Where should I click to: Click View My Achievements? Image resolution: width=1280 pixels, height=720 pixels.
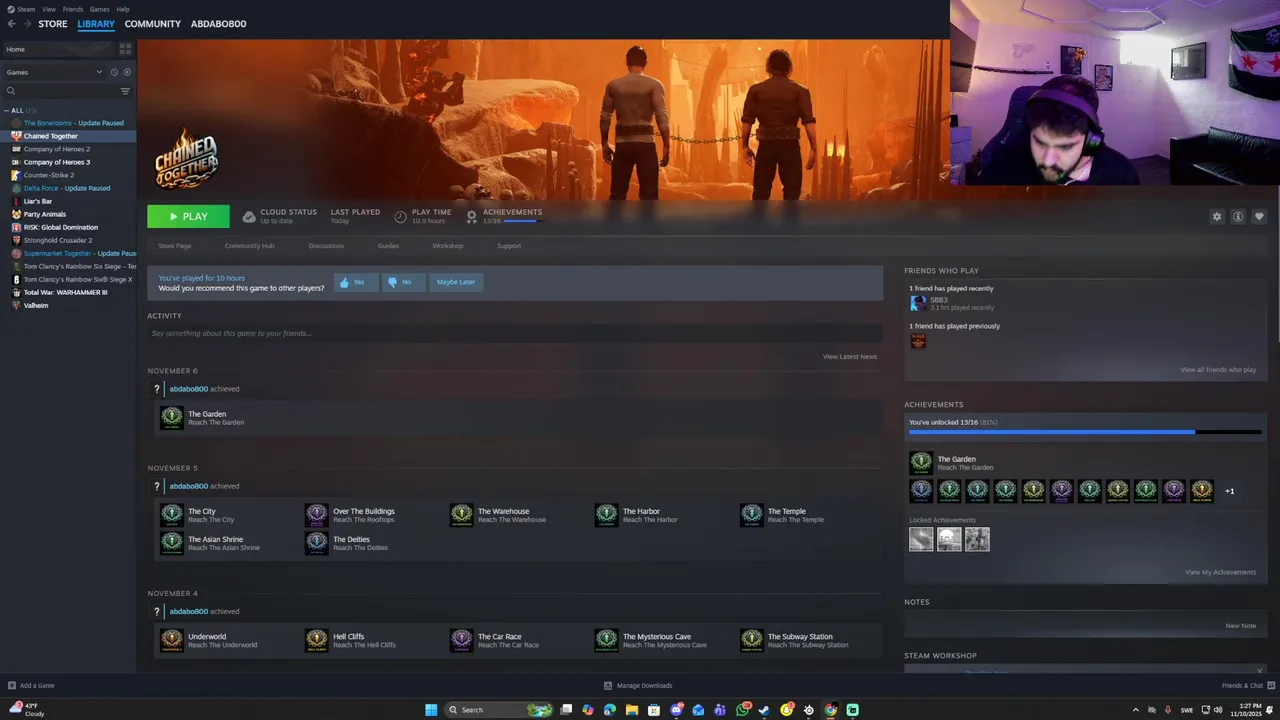[x=1220, y=573]
